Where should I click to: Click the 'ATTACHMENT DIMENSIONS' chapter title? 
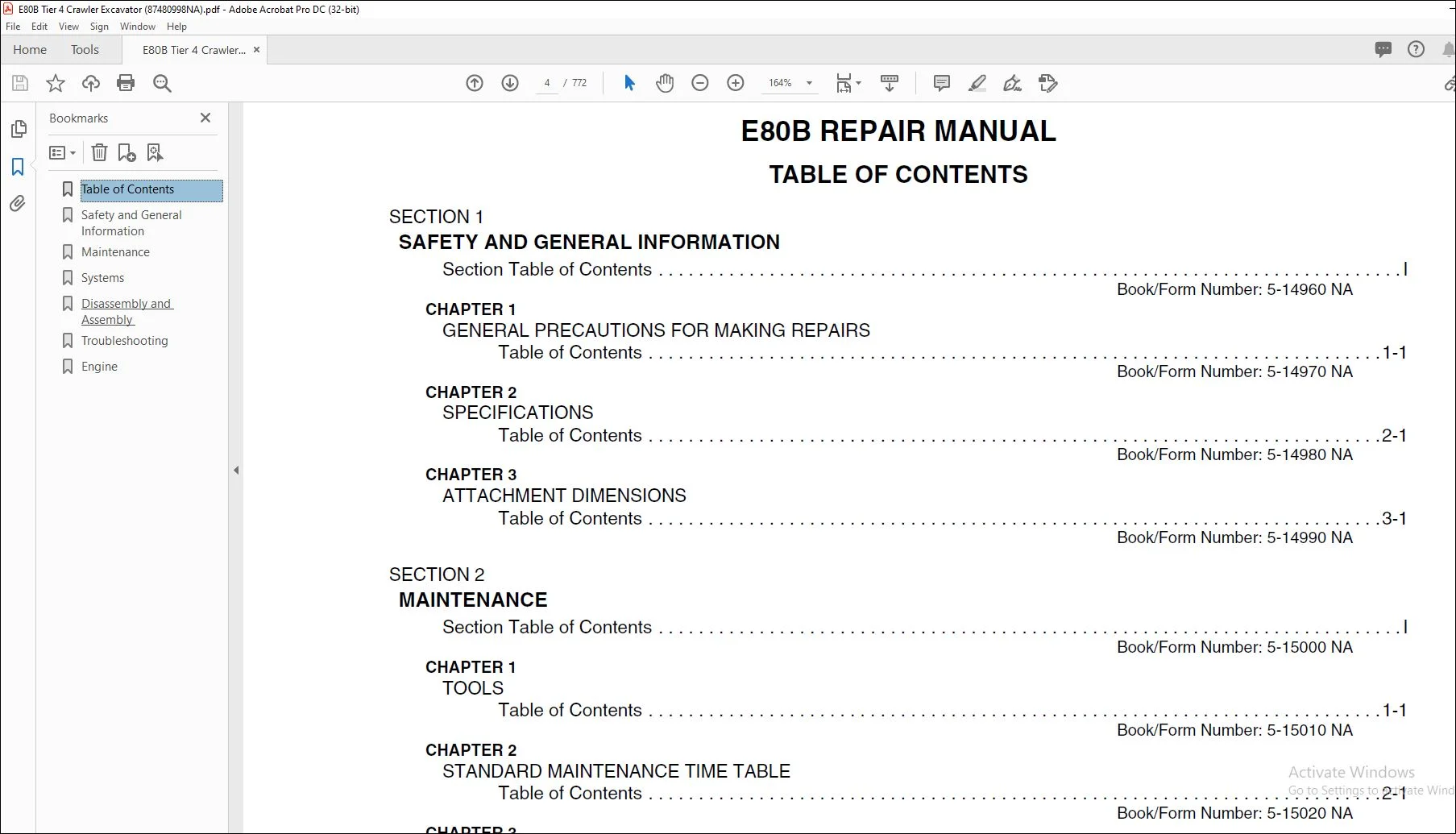click(x=564, y=496)
